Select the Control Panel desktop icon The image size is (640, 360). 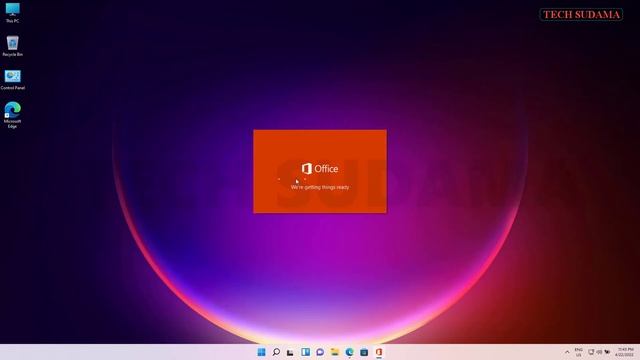pos(12,80)
